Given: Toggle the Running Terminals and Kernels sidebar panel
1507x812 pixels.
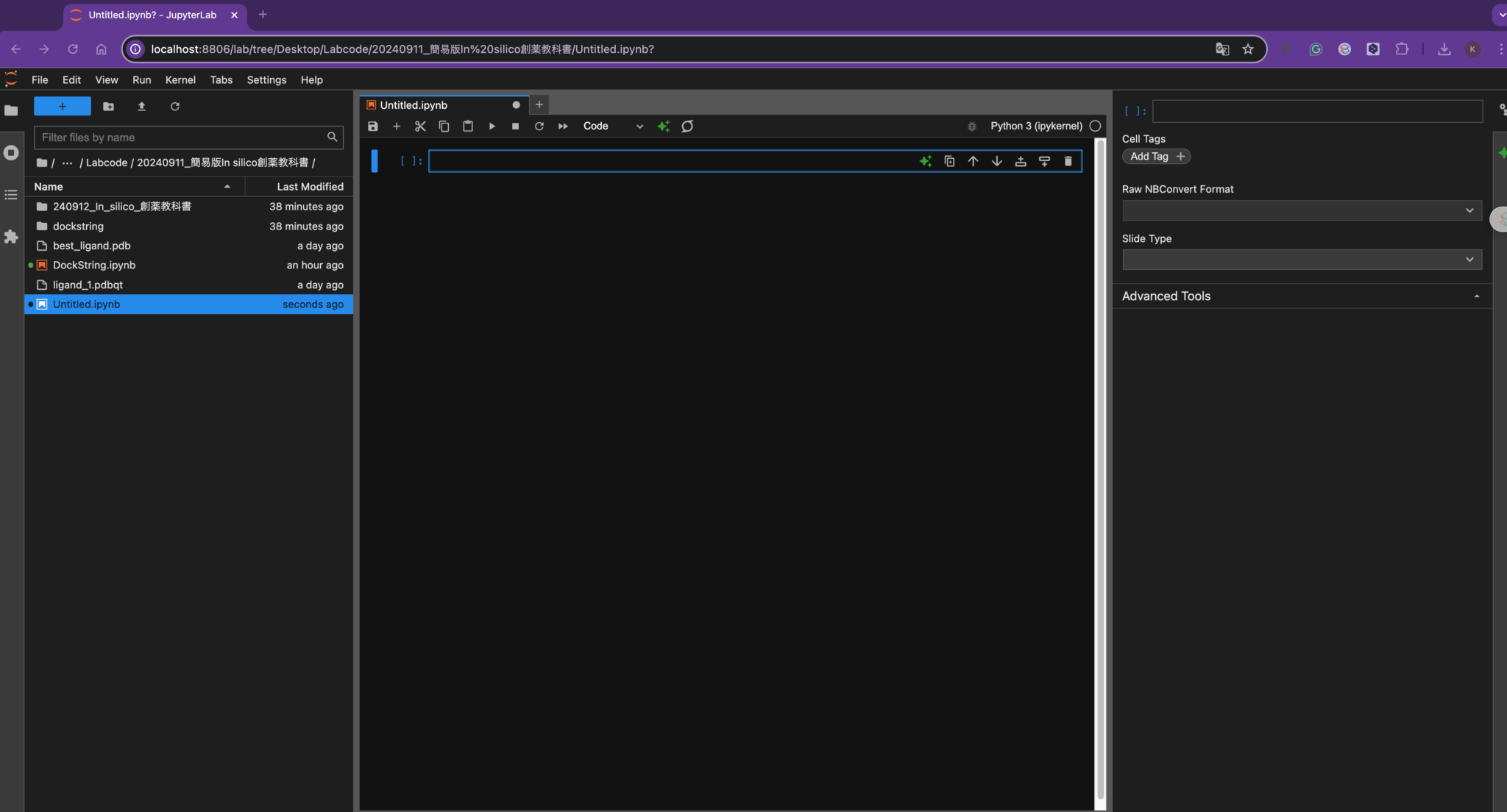Looking at the screenshot, I should coord(11,152).
